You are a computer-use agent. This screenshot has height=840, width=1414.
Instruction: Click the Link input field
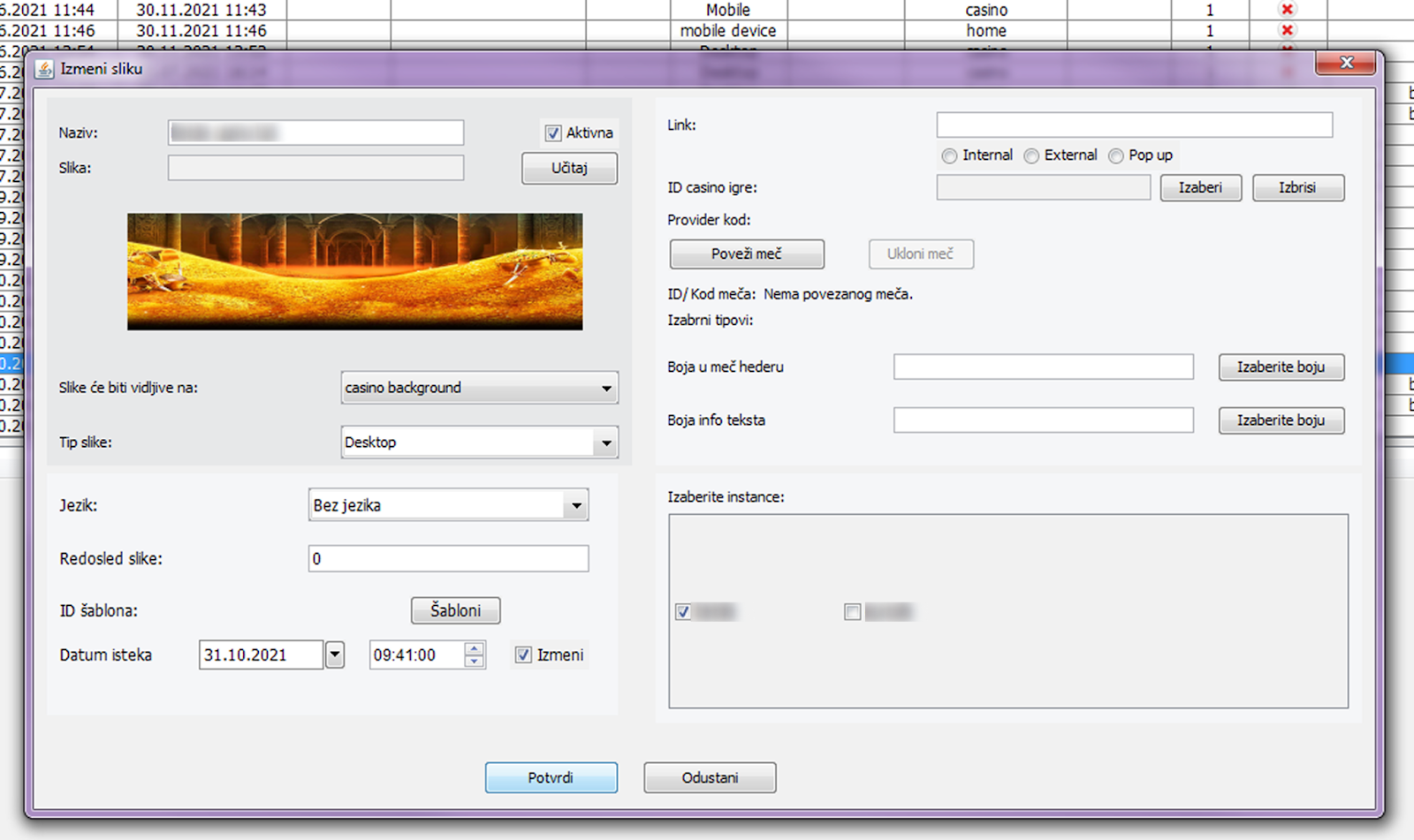pyautogui.click(x=1135, y=125)
